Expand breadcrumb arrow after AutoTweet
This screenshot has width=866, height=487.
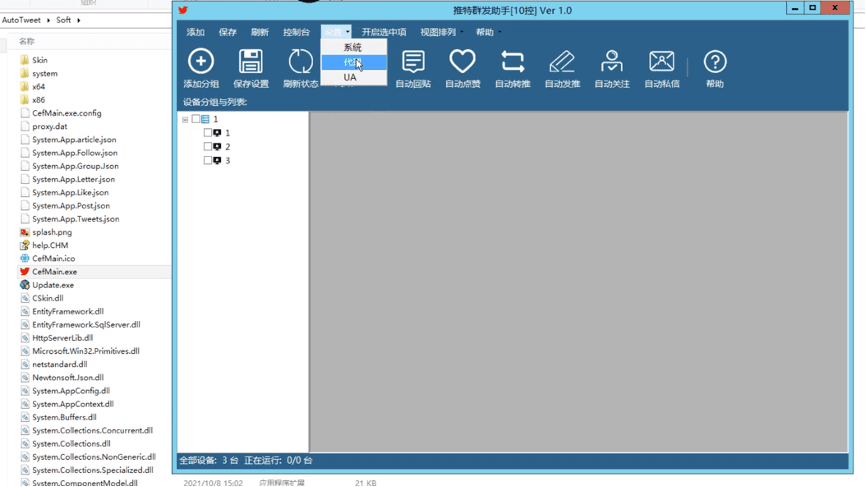48,20
